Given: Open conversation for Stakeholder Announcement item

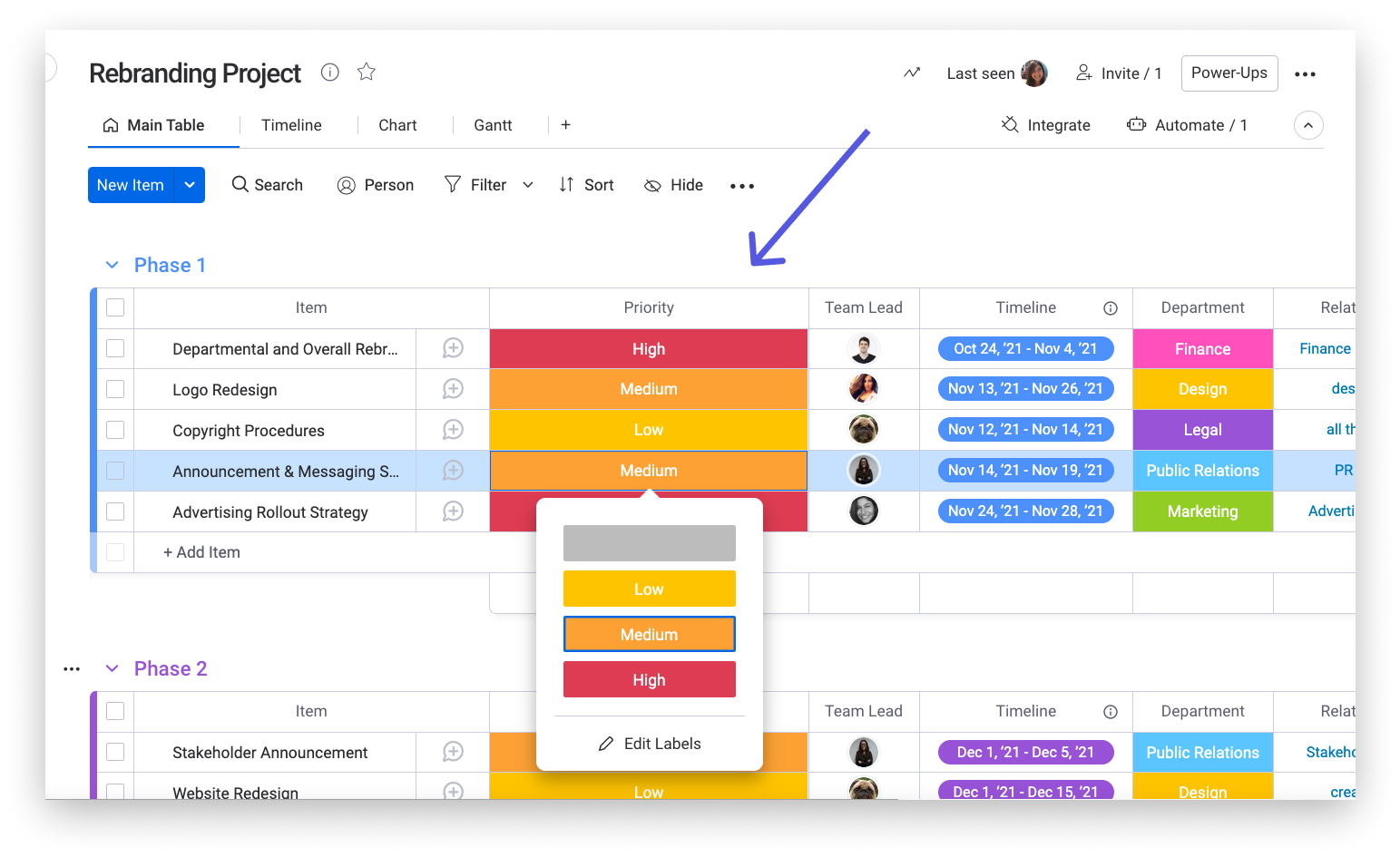Looking at the screenshot, I should click(453, 752).
